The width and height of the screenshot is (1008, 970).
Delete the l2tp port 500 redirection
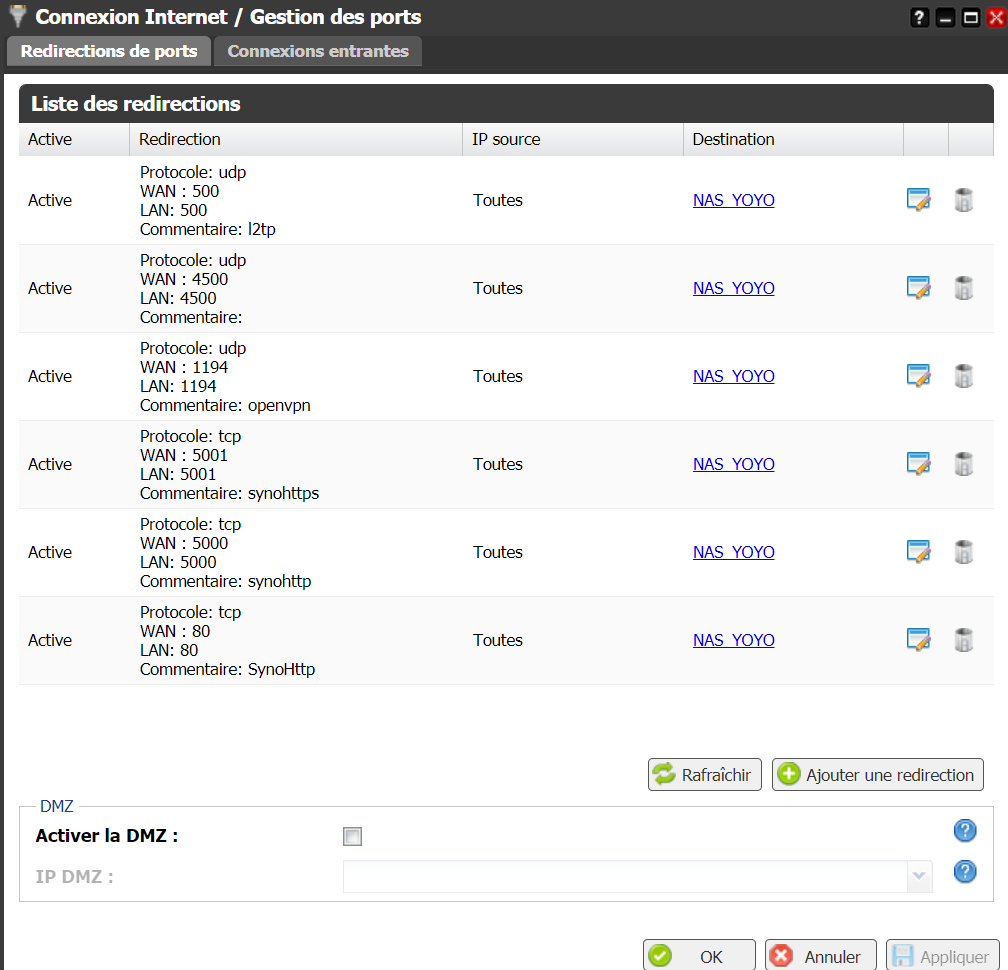tap(963, 200)
